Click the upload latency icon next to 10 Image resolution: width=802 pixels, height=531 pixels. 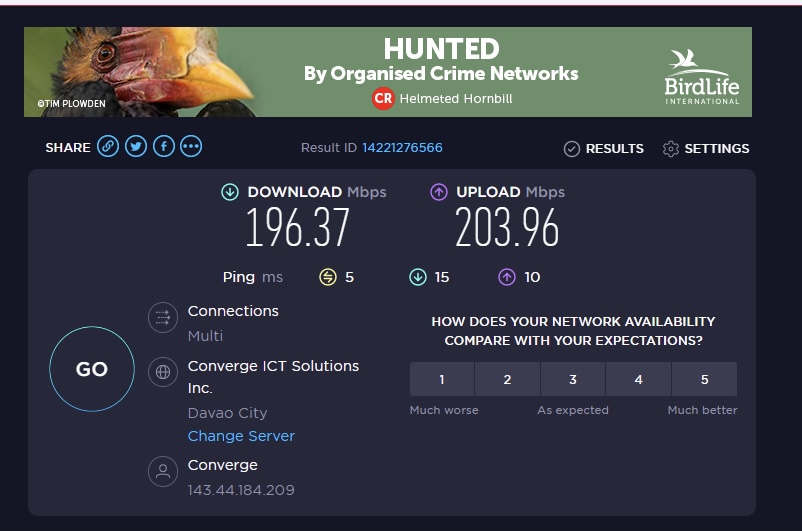tap(507, 277)
